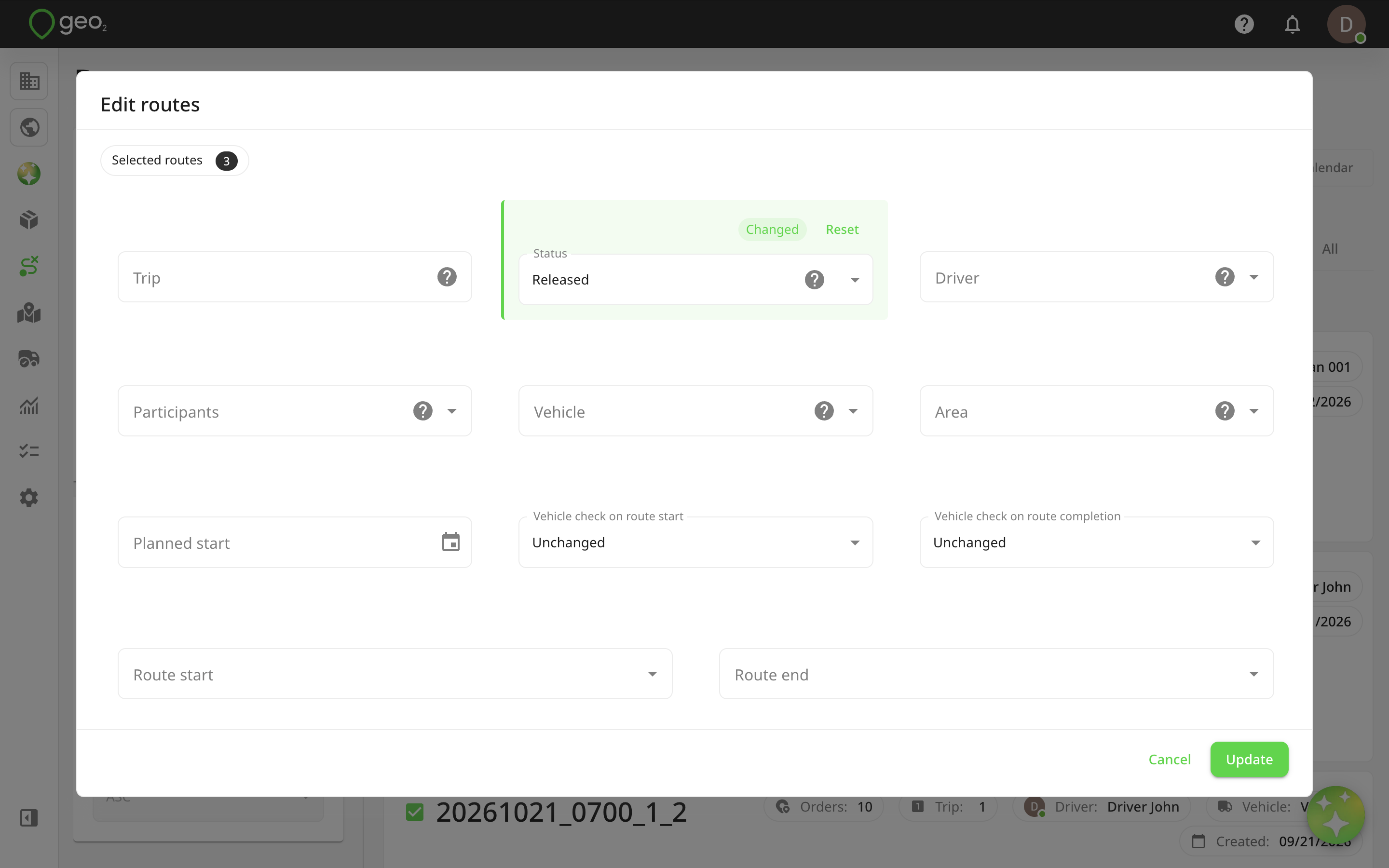The image size is (1389, 868).
Task: Expand the Driver dropdown
Action: coord(1254,277)
